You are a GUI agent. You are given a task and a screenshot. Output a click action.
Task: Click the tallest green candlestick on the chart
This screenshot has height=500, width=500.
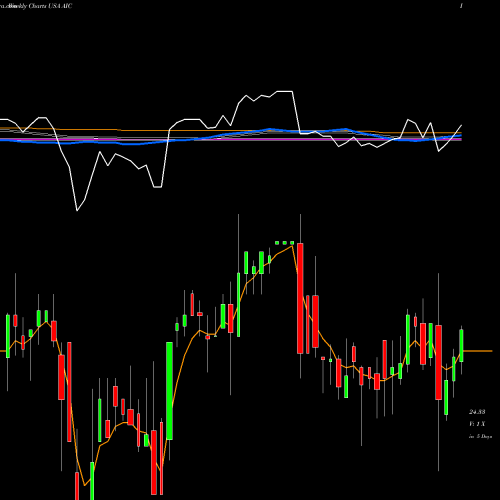tap(169, 391)
